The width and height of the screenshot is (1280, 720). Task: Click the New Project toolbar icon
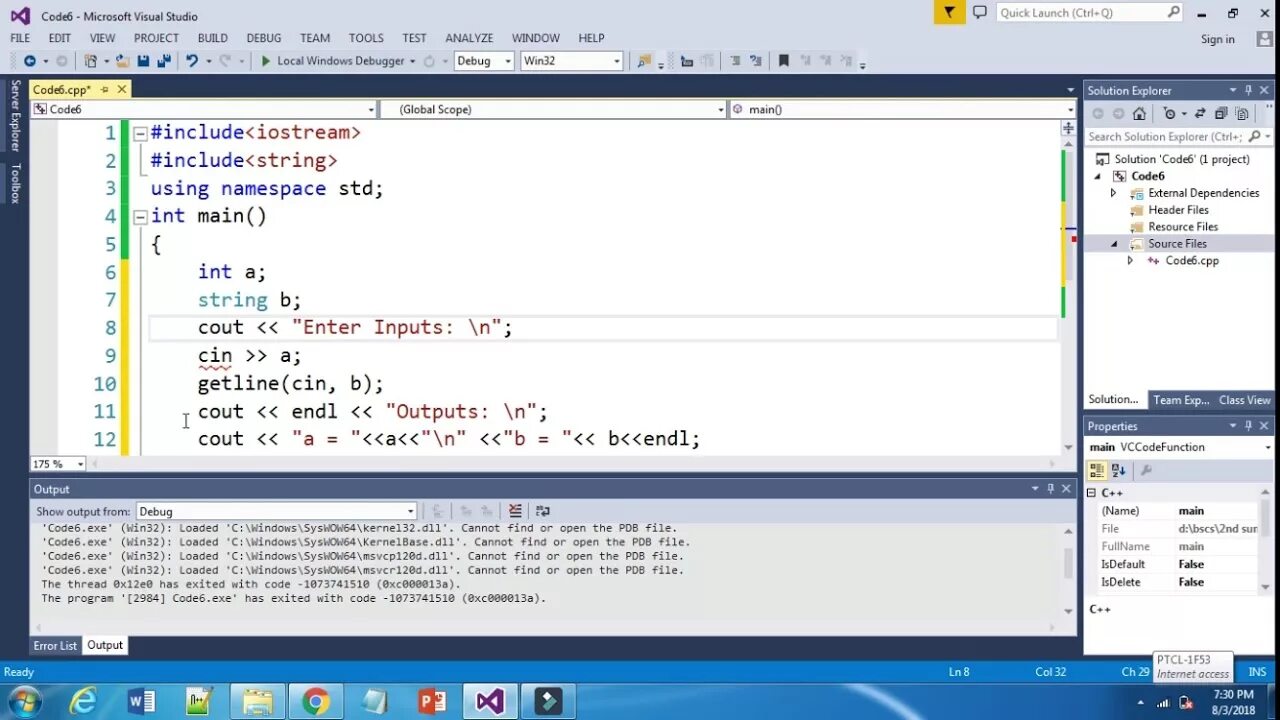pos(91,61)
